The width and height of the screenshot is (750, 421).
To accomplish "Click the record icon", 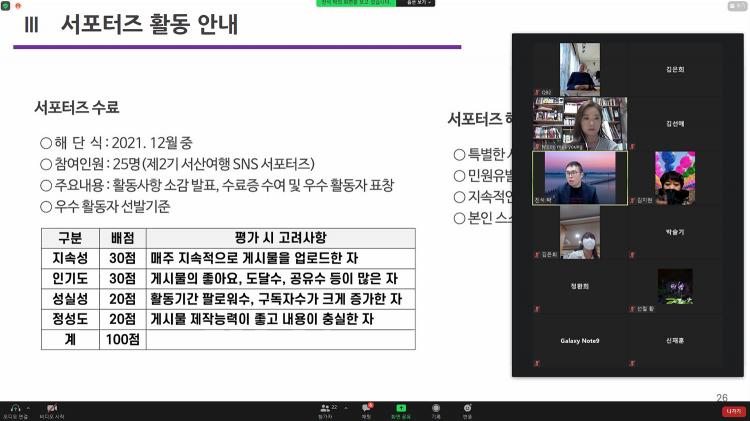I will pos(435,408).
